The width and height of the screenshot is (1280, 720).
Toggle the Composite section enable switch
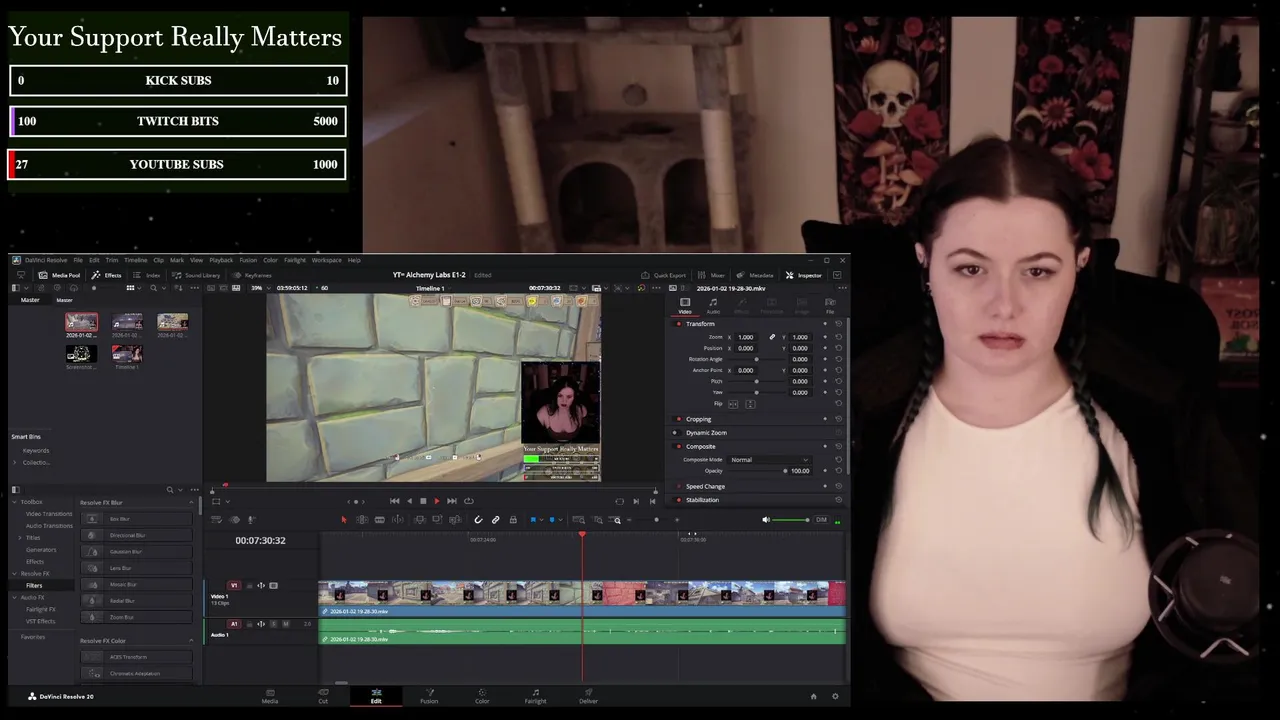tap(679, 447)
